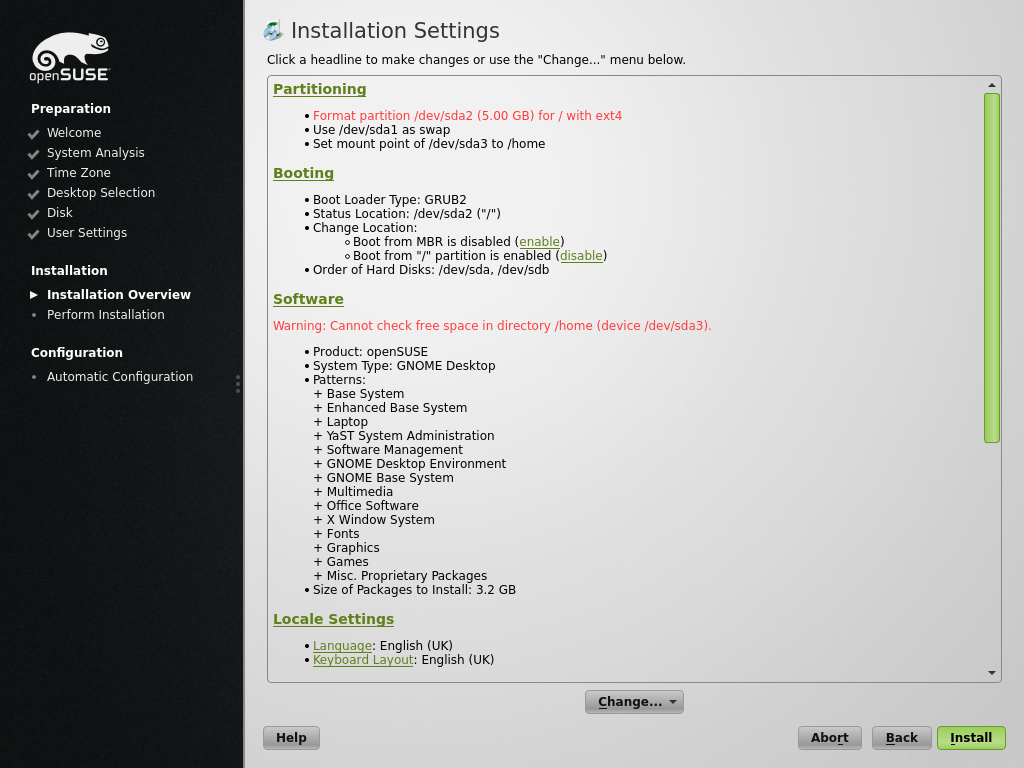Open the Booting headline settings

(x=303, y=173)
